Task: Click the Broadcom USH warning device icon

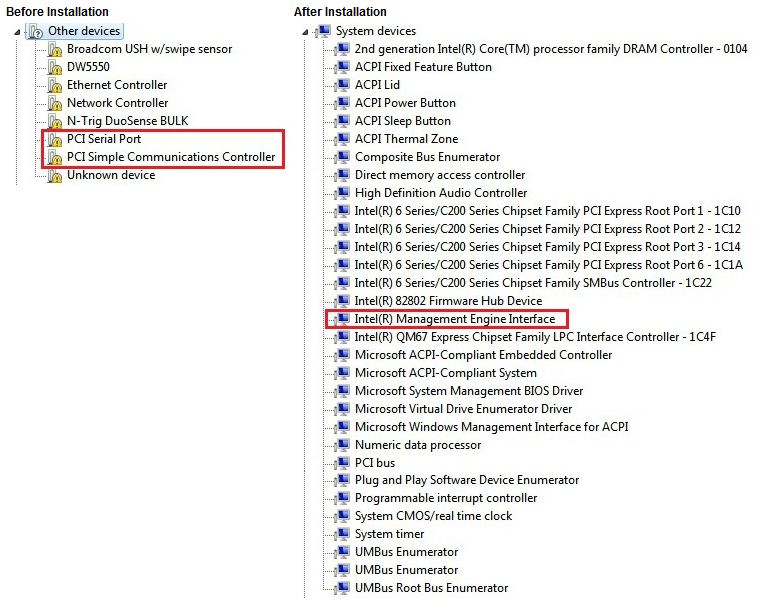Action: click(54, 50)
